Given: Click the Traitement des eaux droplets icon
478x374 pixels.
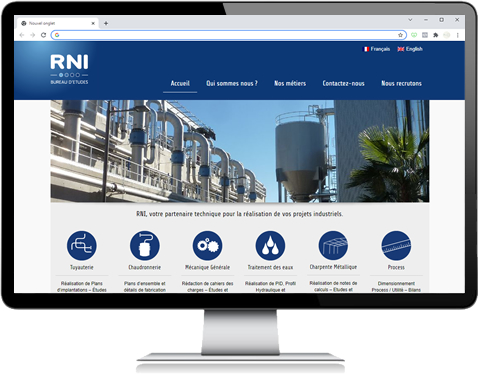Looking at the screenshot, I should pos(270,246).
